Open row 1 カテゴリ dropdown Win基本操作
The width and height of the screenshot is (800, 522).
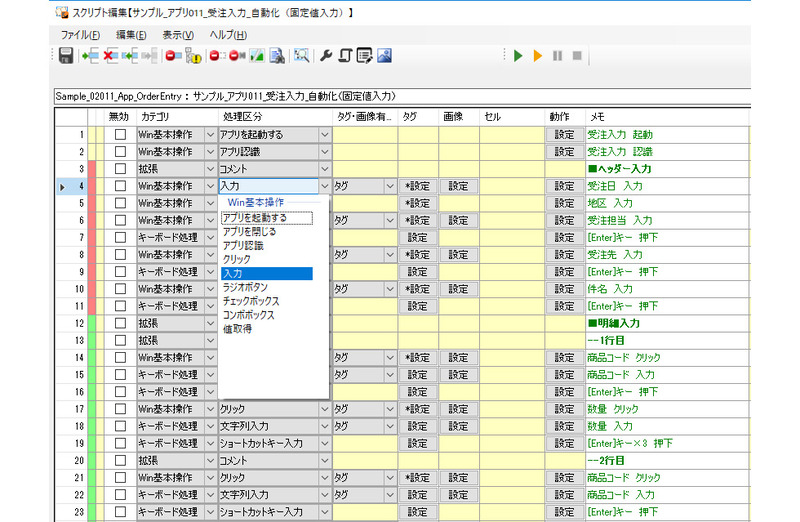[210, 135]
